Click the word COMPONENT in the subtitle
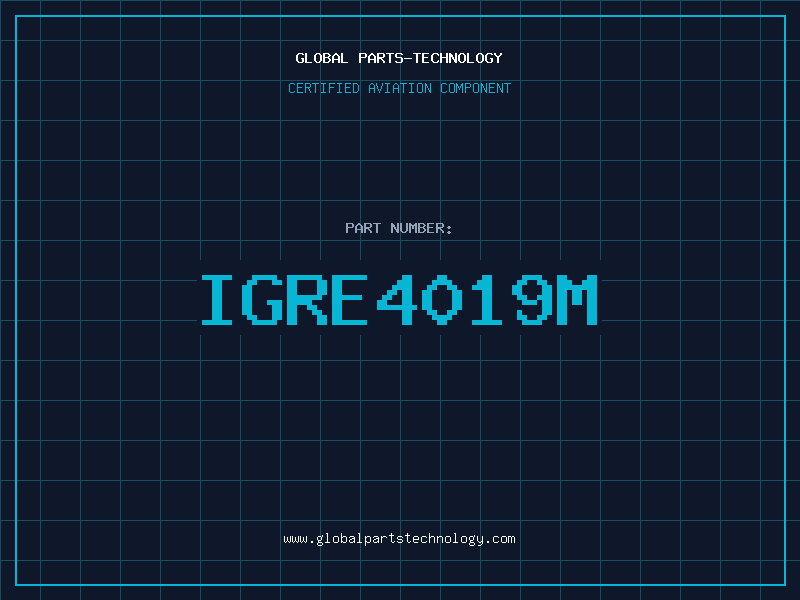This screenshot has width=800, height=600. [476, 88]
